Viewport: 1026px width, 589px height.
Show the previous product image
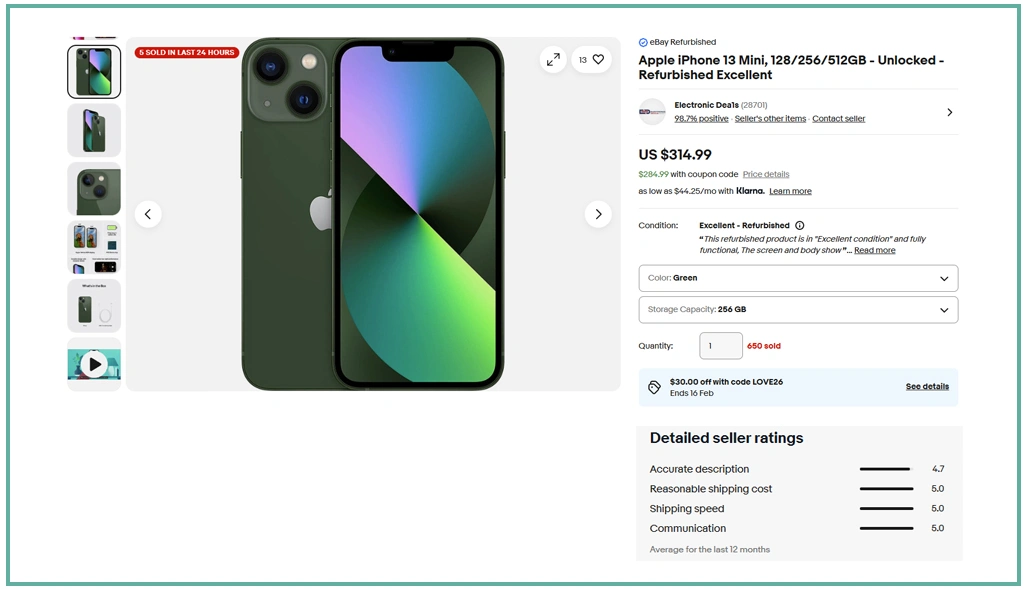[148, 214]
